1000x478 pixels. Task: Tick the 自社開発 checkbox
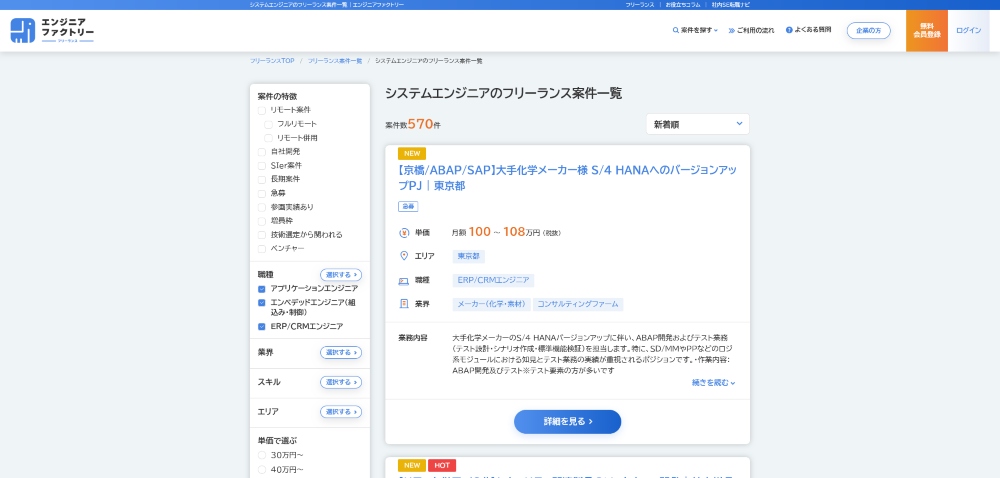tap(261, 152)
